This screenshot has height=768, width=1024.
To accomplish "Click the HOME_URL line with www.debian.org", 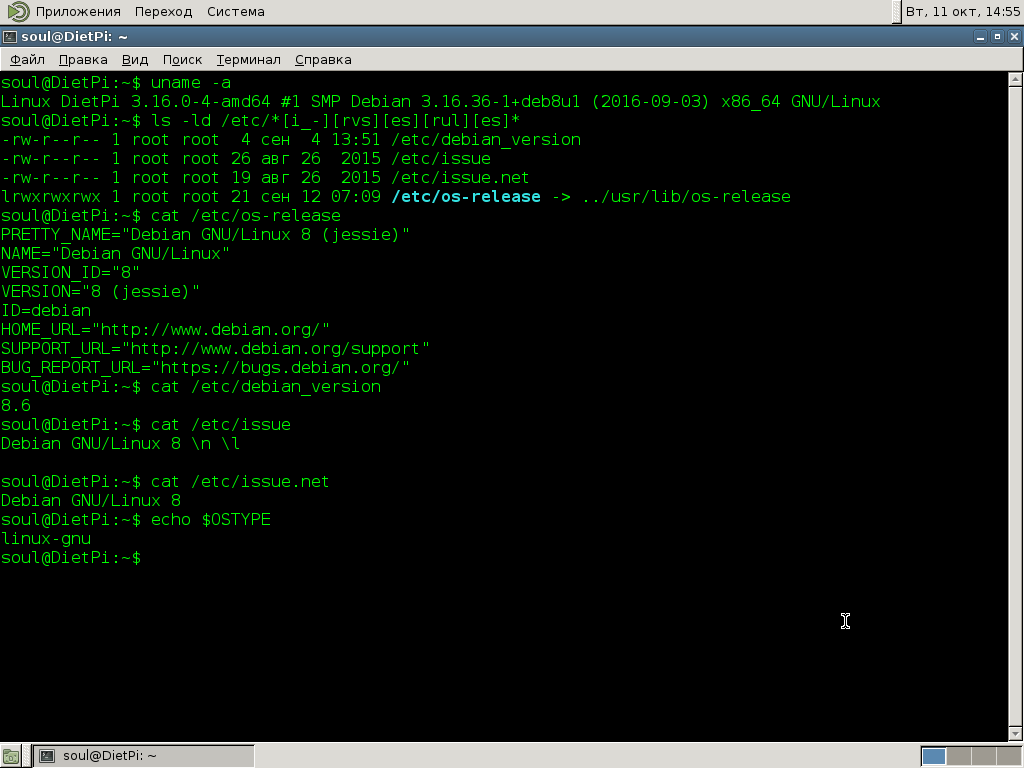I will click(165, 330).
